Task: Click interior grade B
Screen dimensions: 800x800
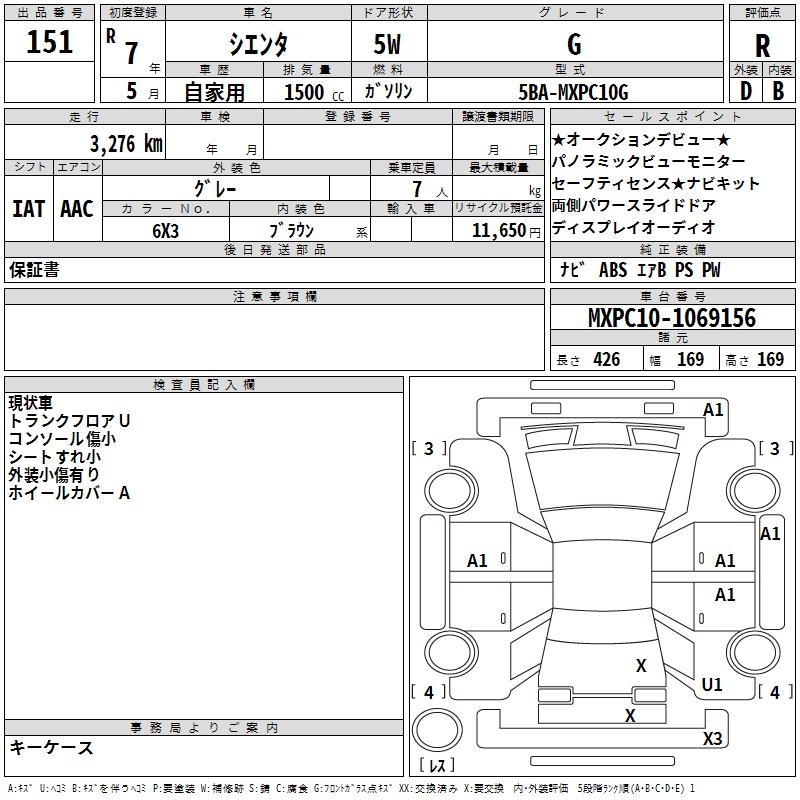Action: coord(778,91)
